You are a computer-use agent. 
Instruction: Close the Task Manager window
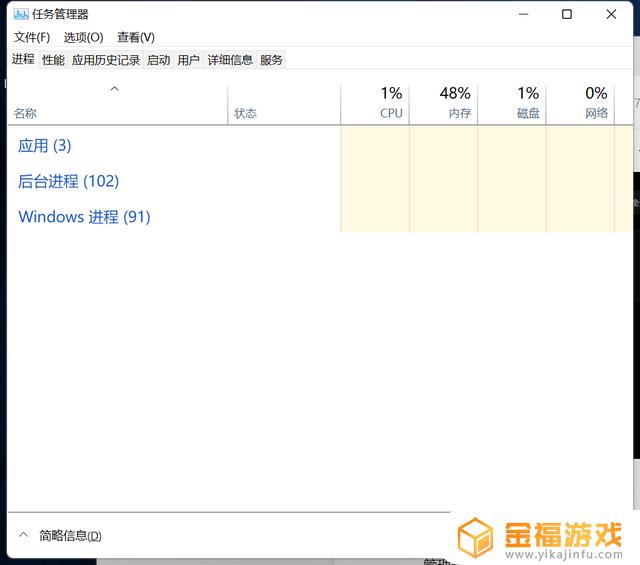point(611,14)
